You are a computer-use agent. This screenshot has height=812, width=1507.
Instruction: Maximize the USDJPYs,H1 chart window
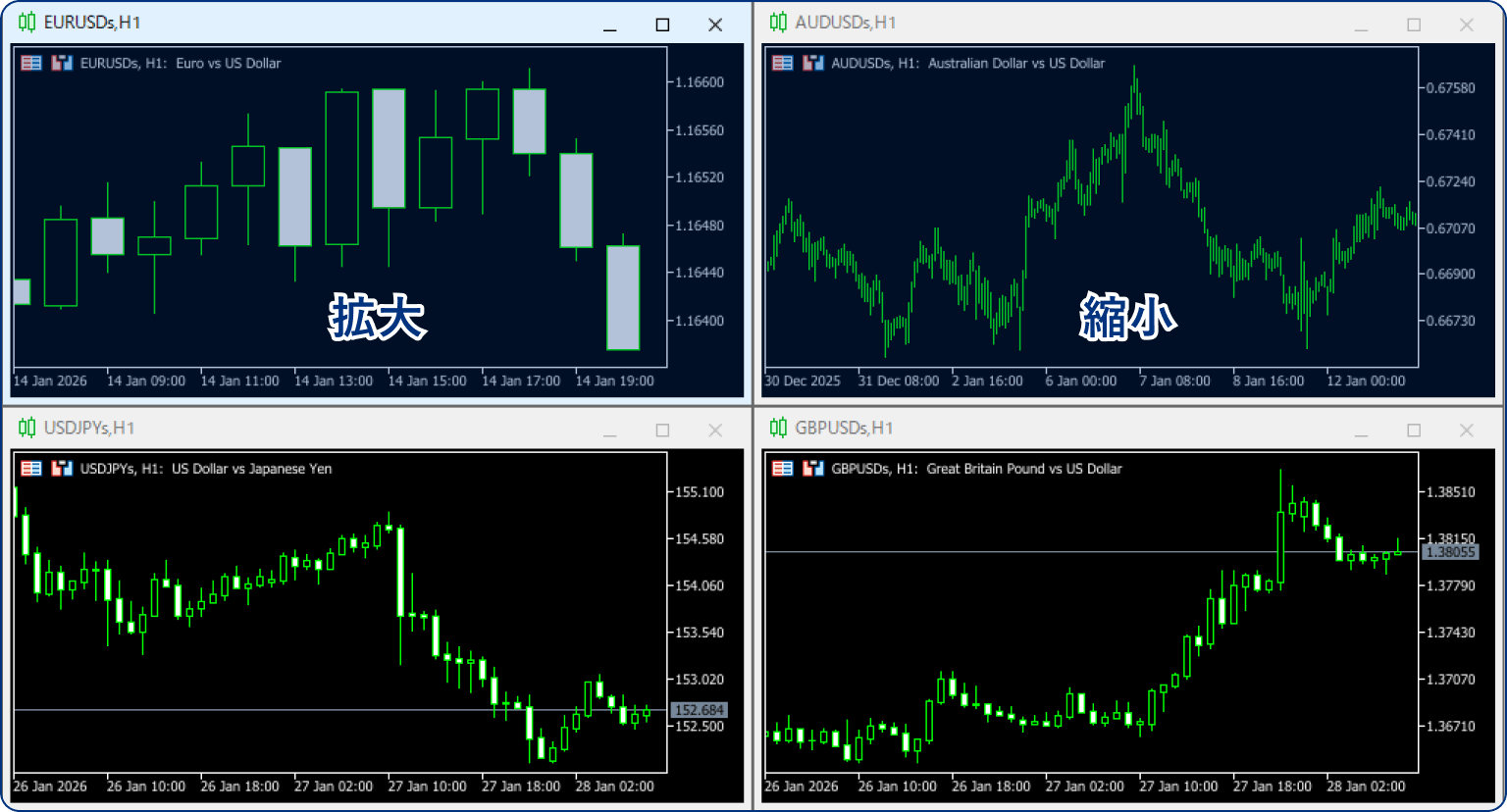662,431
